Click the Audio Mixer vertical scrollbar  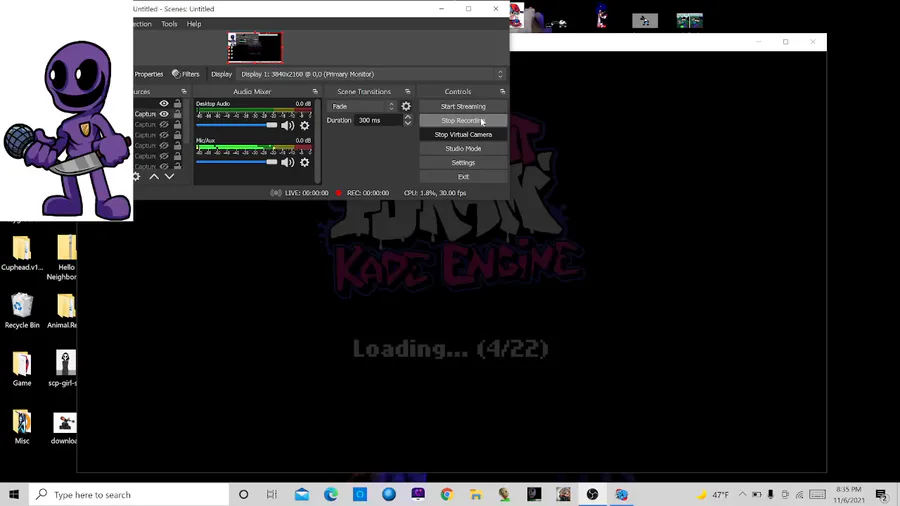point(317,141)
